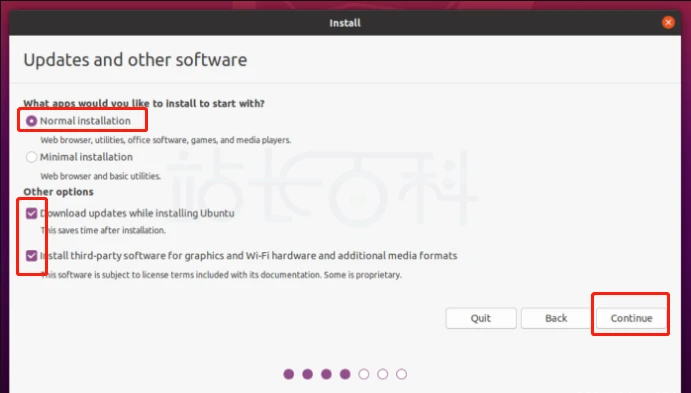
Task: Close the Install window with orange X
Action: click(668, 22)
